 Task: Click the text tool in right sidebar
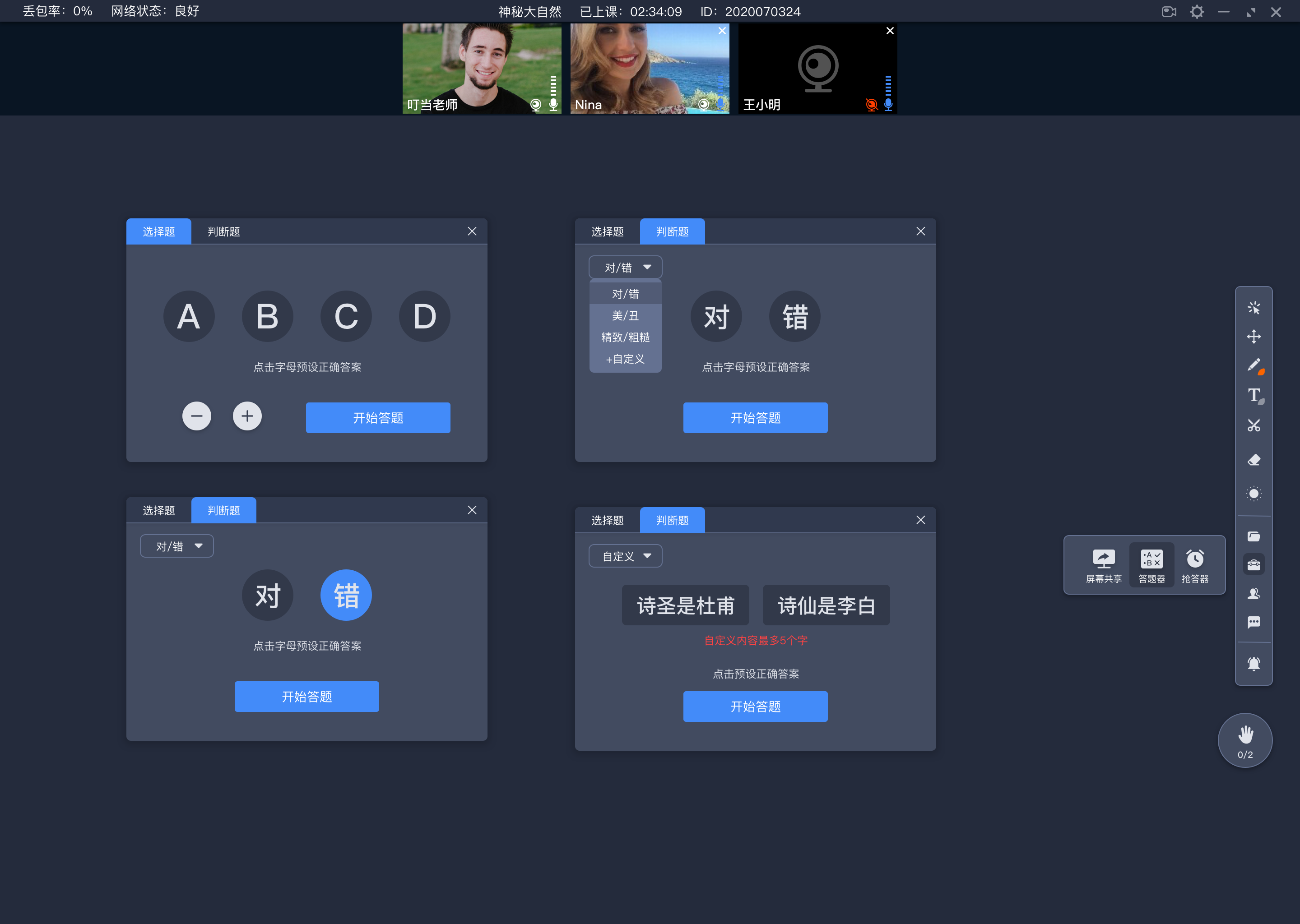1254,395
